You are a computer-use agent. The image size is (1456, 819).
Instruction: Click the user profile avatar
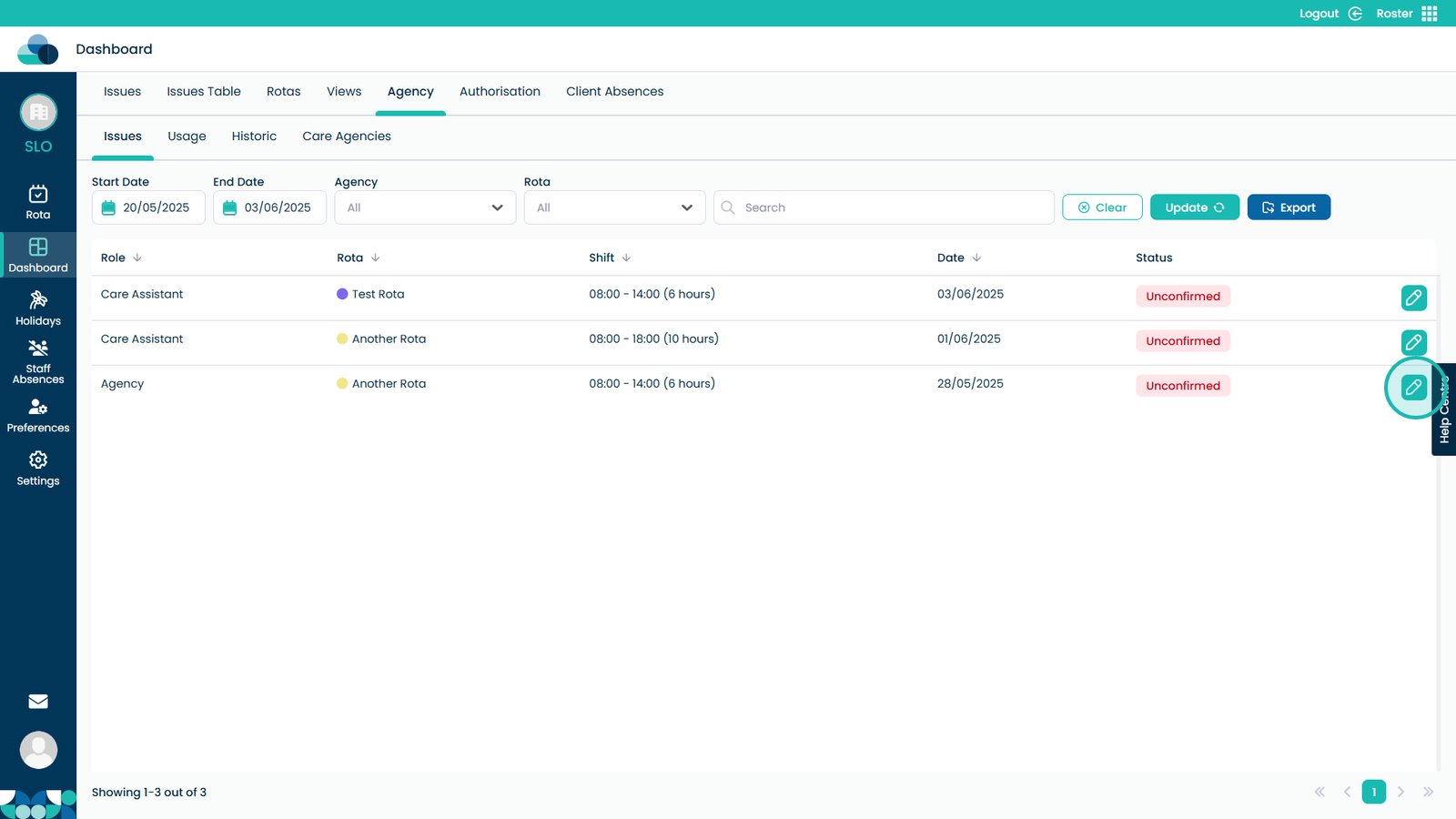point(38,750)
